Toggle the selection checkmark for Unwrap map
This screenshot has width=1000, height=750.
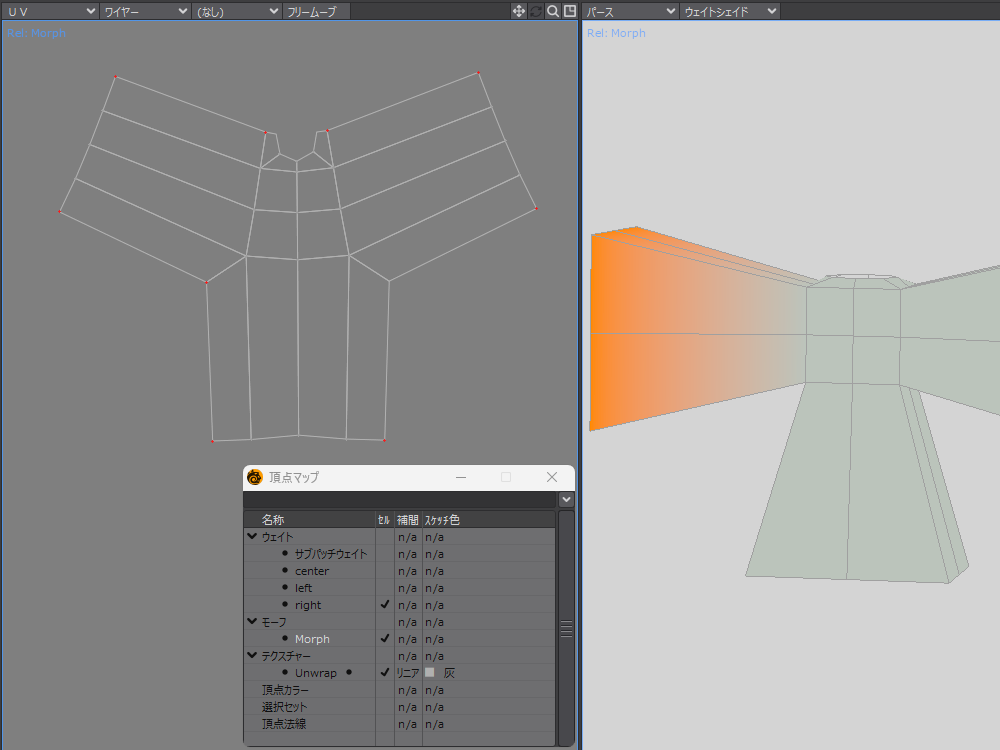pos(385,673)
